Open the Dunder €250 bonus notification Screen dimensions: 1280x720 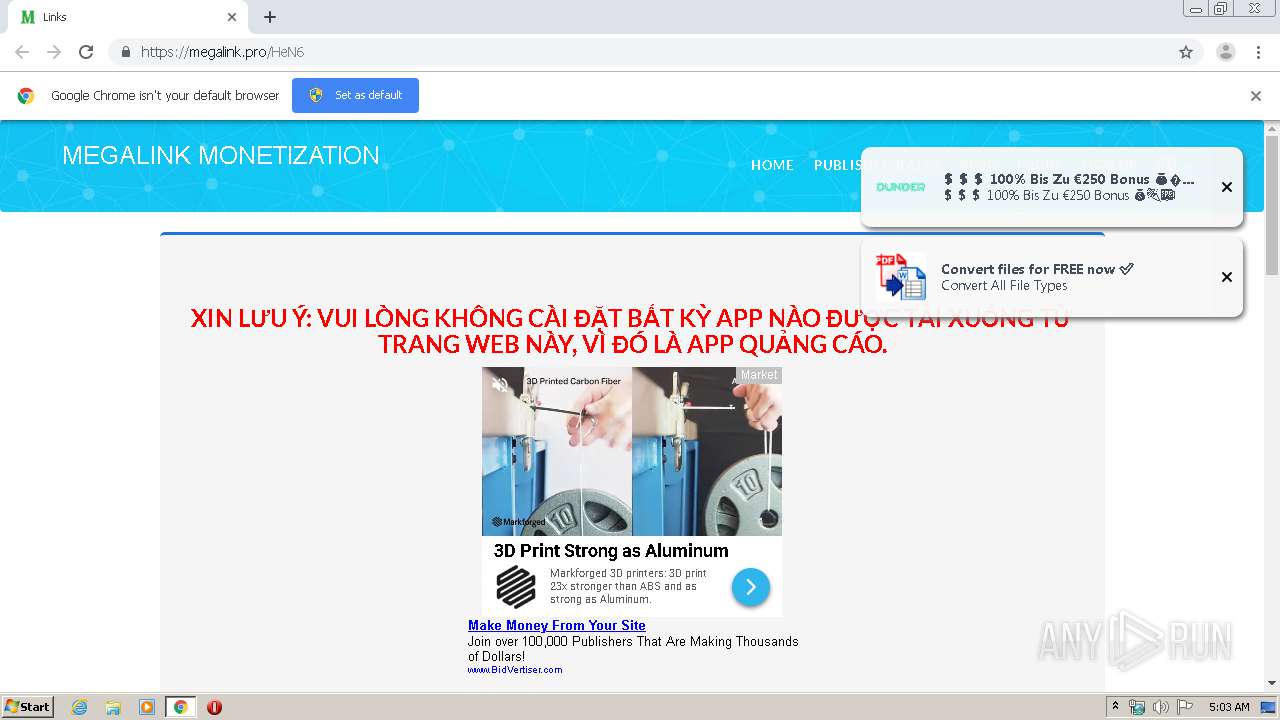click(1052, 187)
